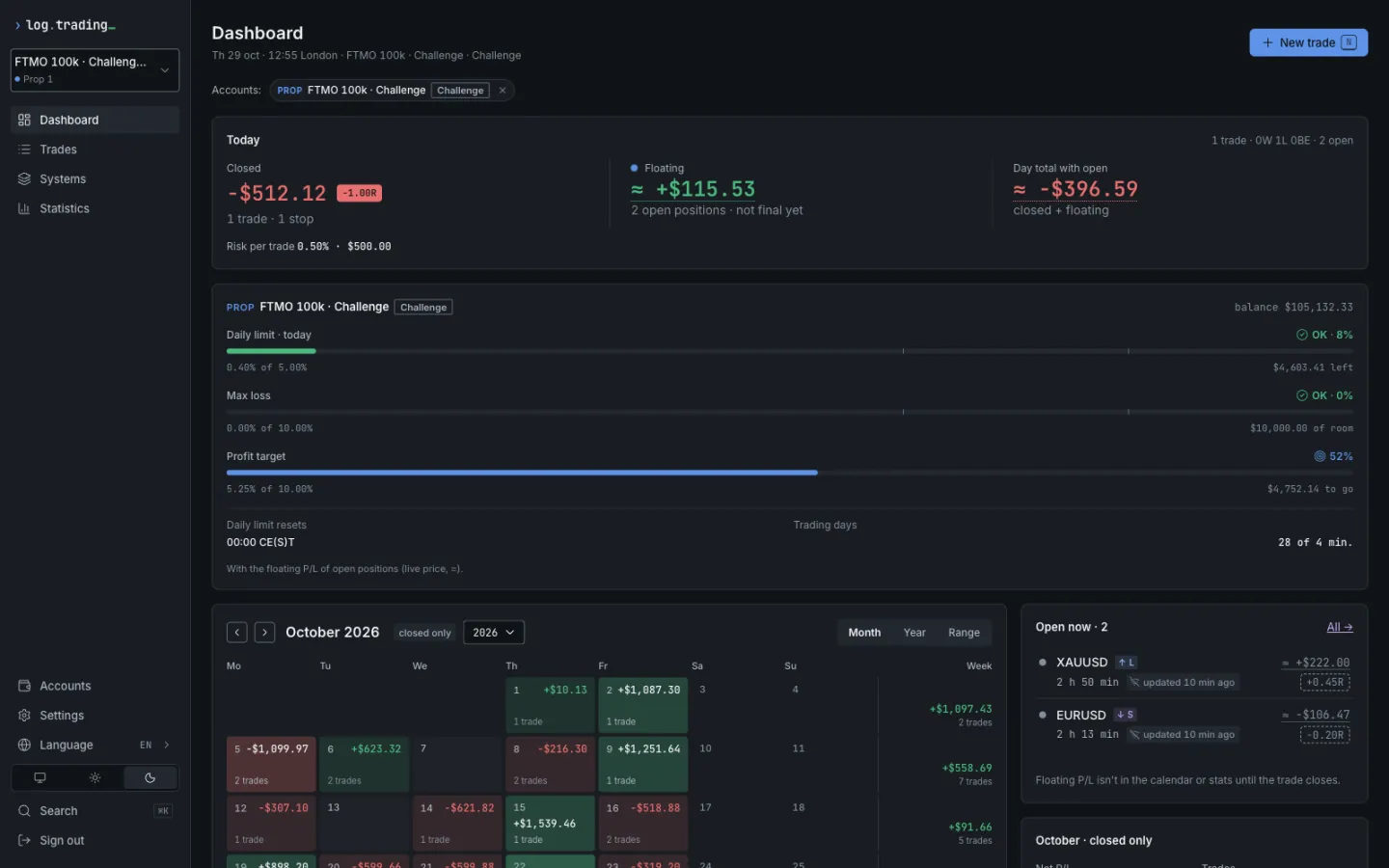This screenshot has height=868, width=1389.
Task: Switch to light theme mode
Action: (x=95, y=777)
